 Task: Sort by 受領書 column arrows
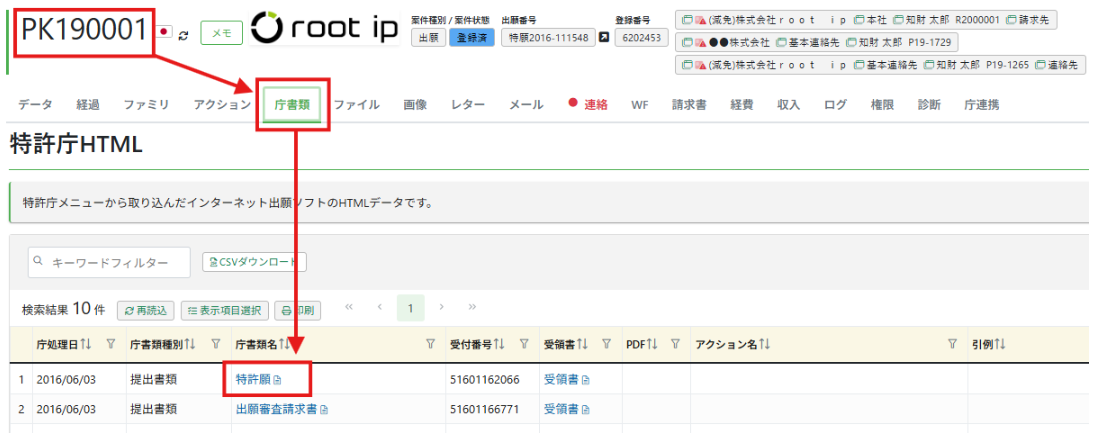coord(583,344)
